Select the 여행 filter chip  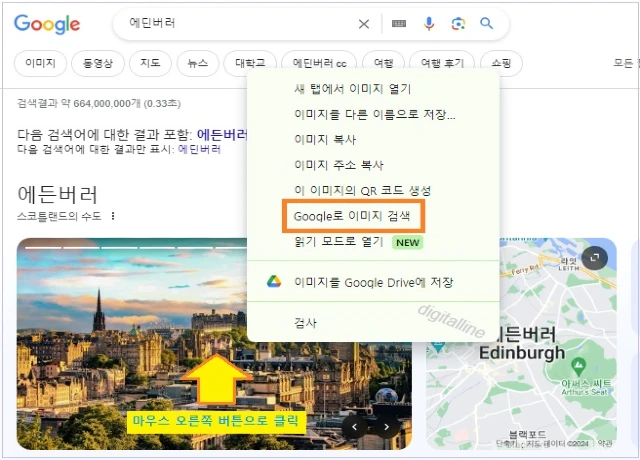[x=384, y=63]
